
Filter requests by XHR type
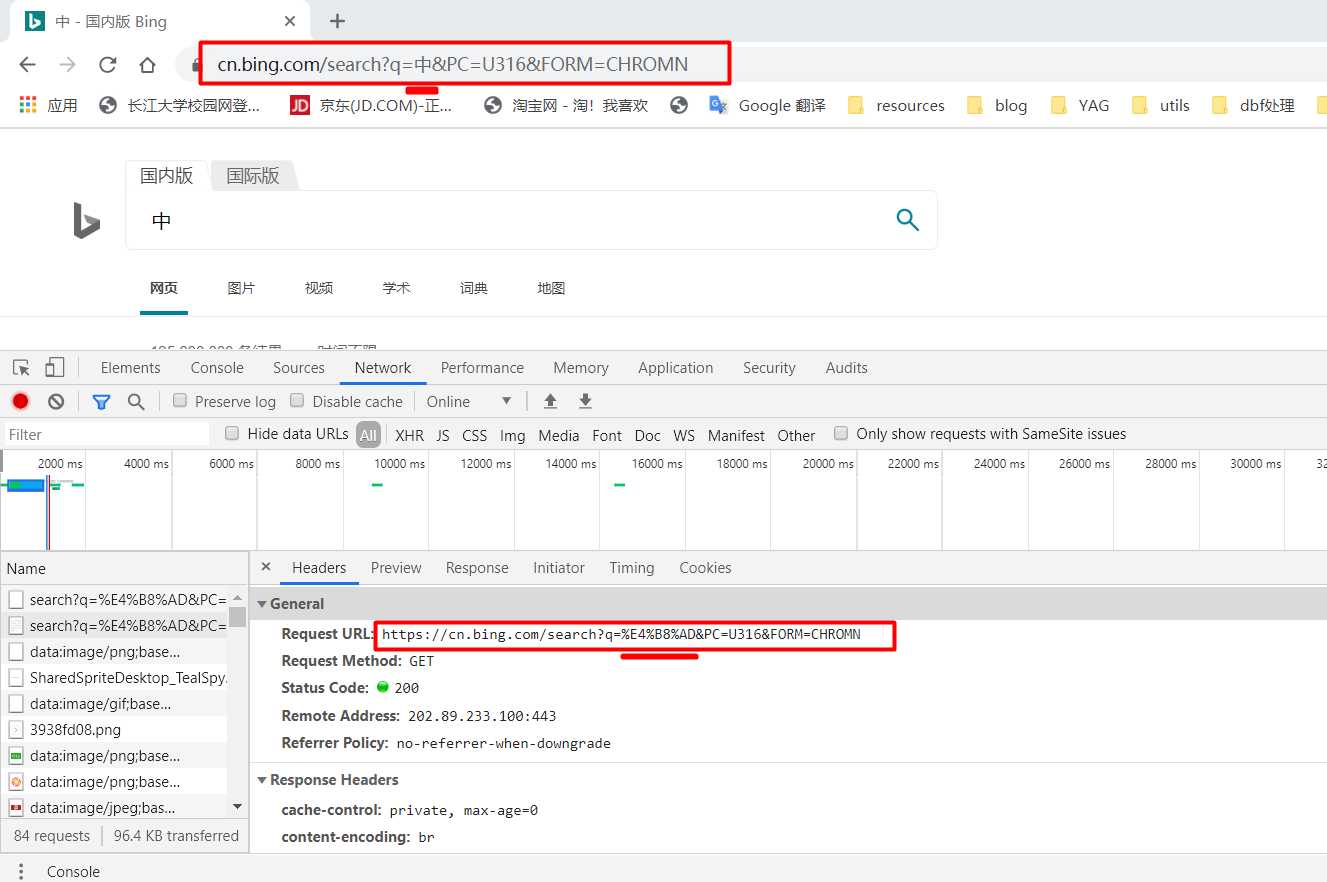coord(409,435)
